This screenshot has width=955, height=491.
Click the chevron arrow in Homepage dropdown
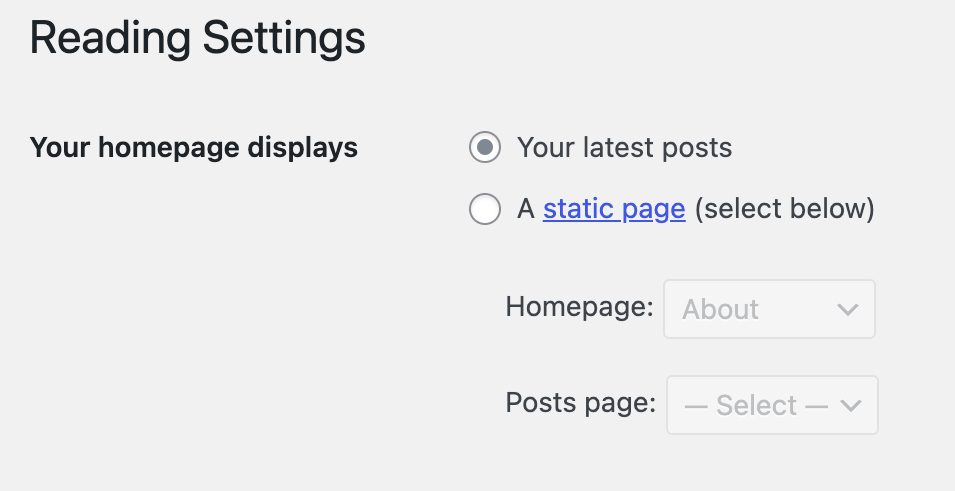(847, 309)
